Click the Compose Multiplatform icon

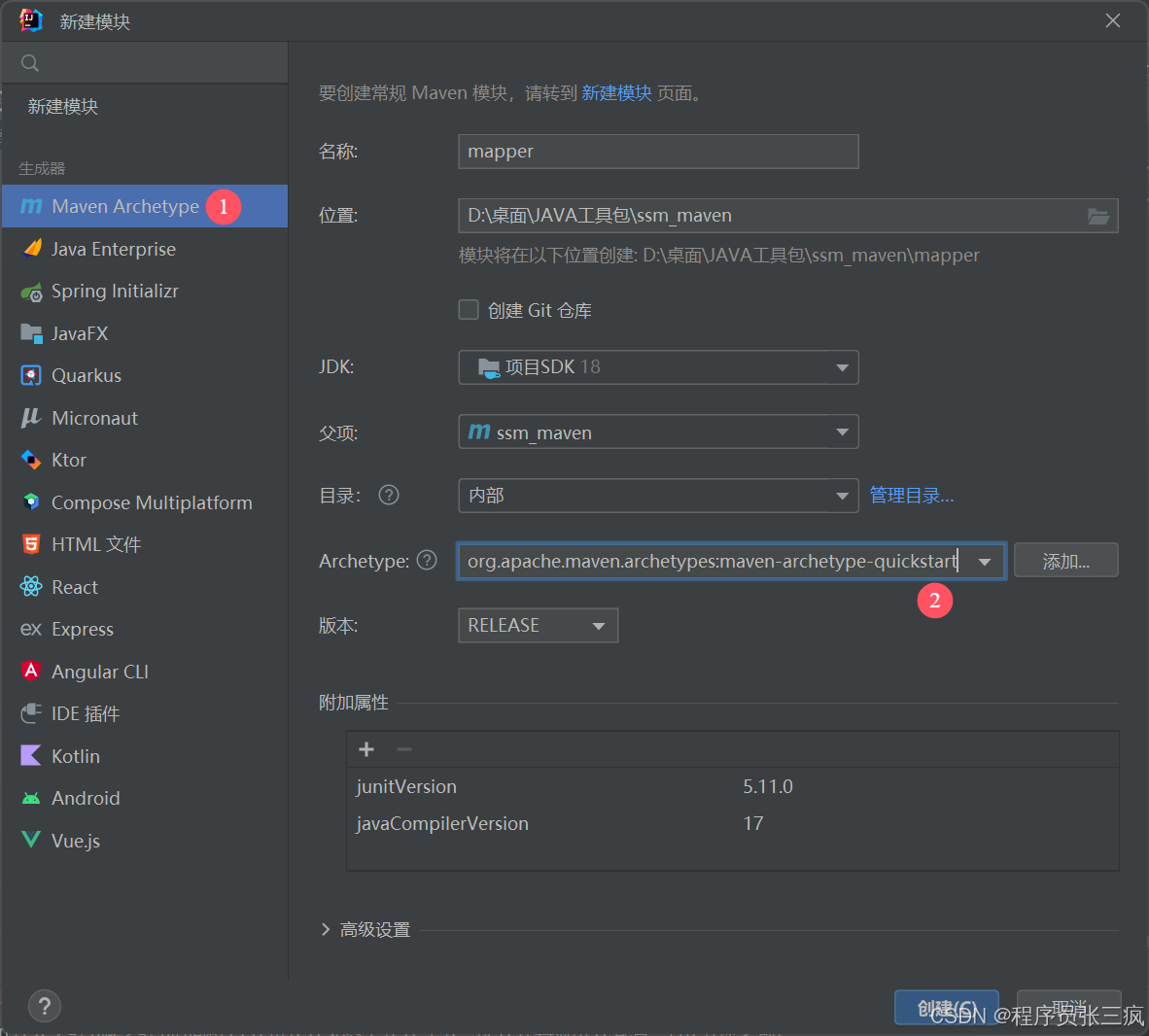coord(31,502)
